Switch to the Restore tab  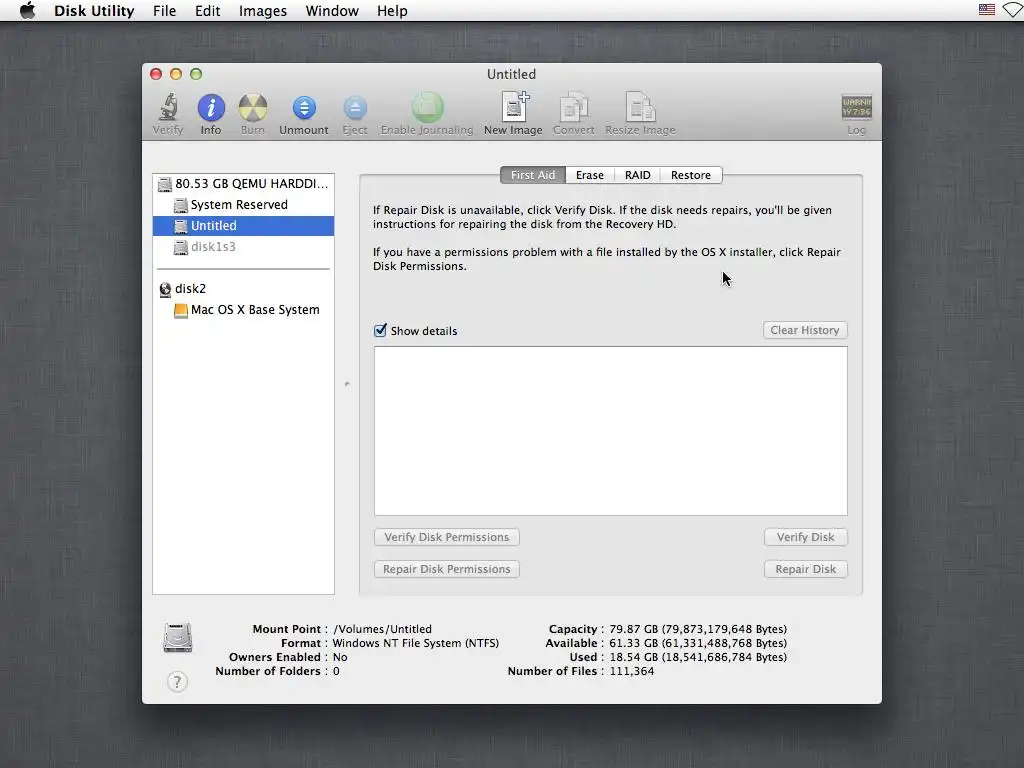[x=691, y=175]
